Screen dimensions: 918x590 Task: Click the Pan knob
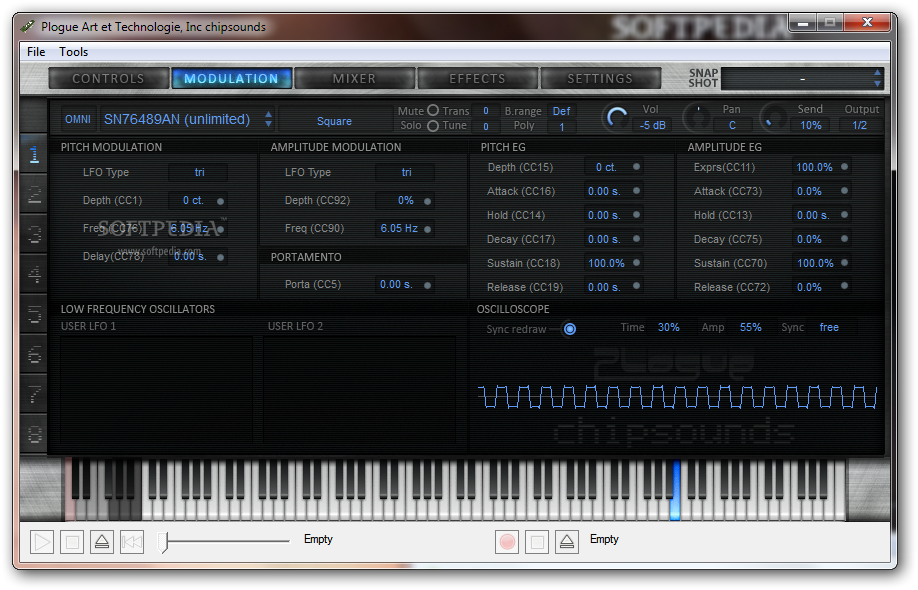coord(698,118)
